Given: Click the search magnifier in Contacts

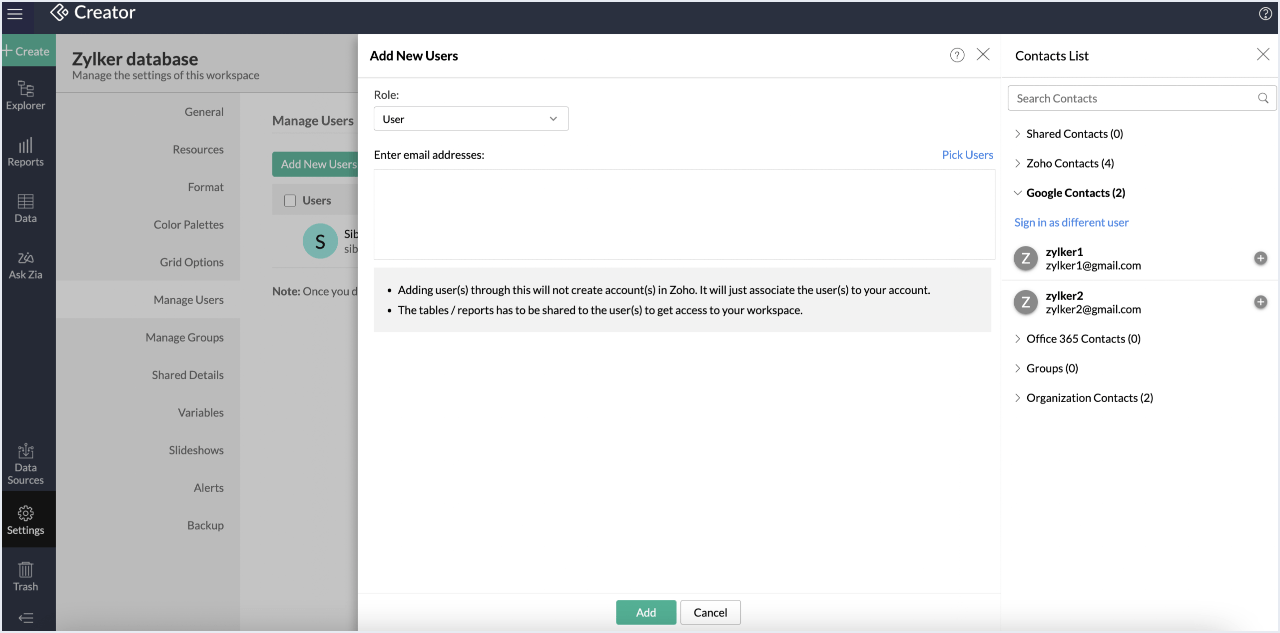Looking at the screenshot, I should [1263, 98].
